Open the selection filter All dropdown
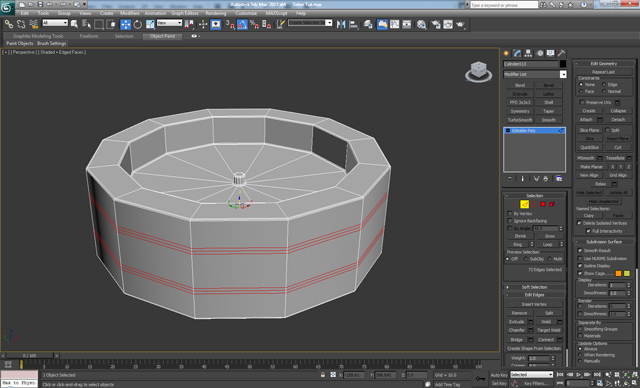 (x=55, y=23)
